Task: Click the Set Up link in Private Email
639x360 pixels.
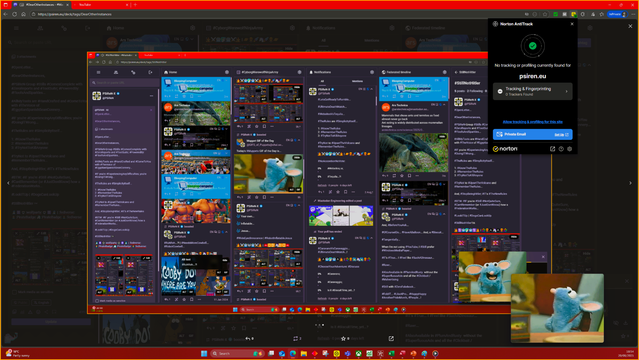Action: click(x=561, y=135)
